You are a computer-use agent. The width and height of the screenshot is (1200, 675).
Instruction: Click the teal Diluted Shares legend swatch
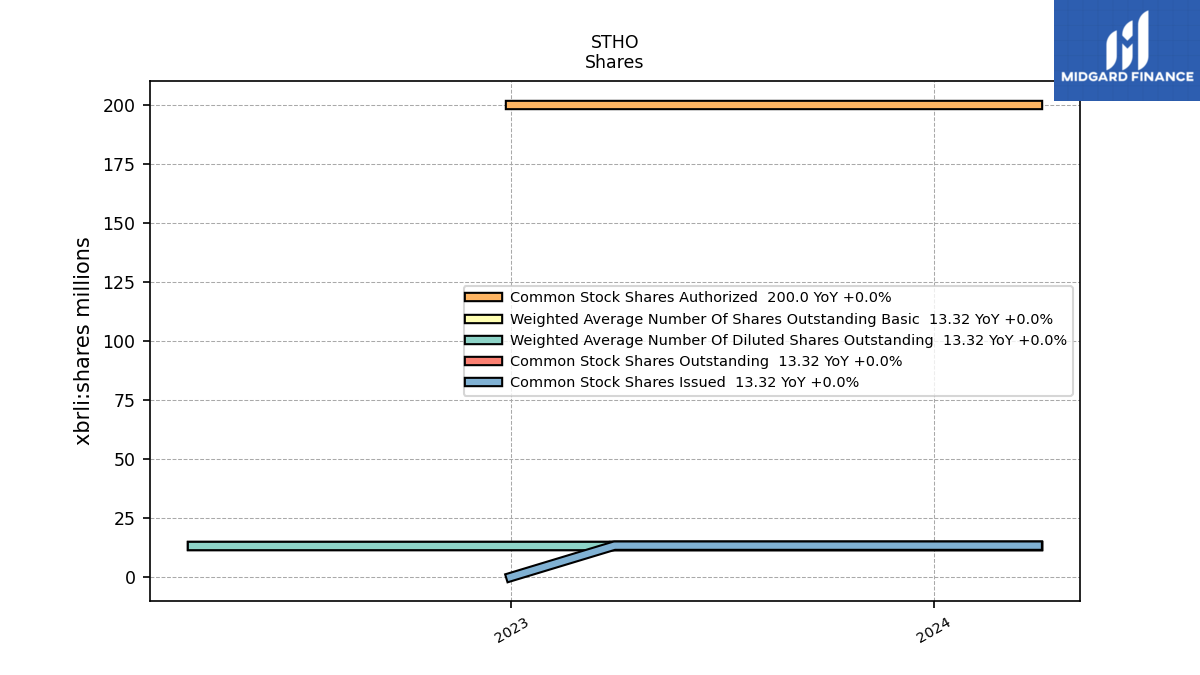(483, 340)
